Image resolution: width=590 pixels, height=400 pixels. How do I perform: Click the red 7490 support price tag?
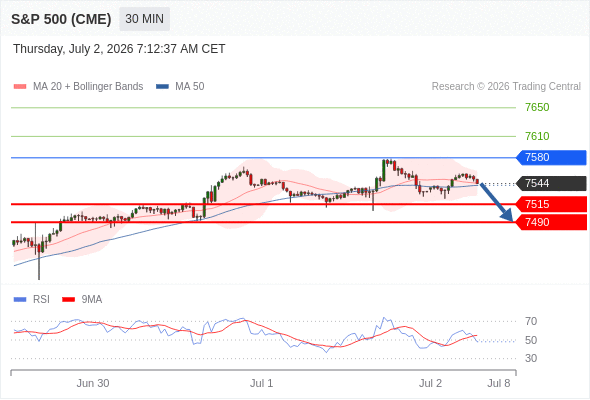point(551,222)
